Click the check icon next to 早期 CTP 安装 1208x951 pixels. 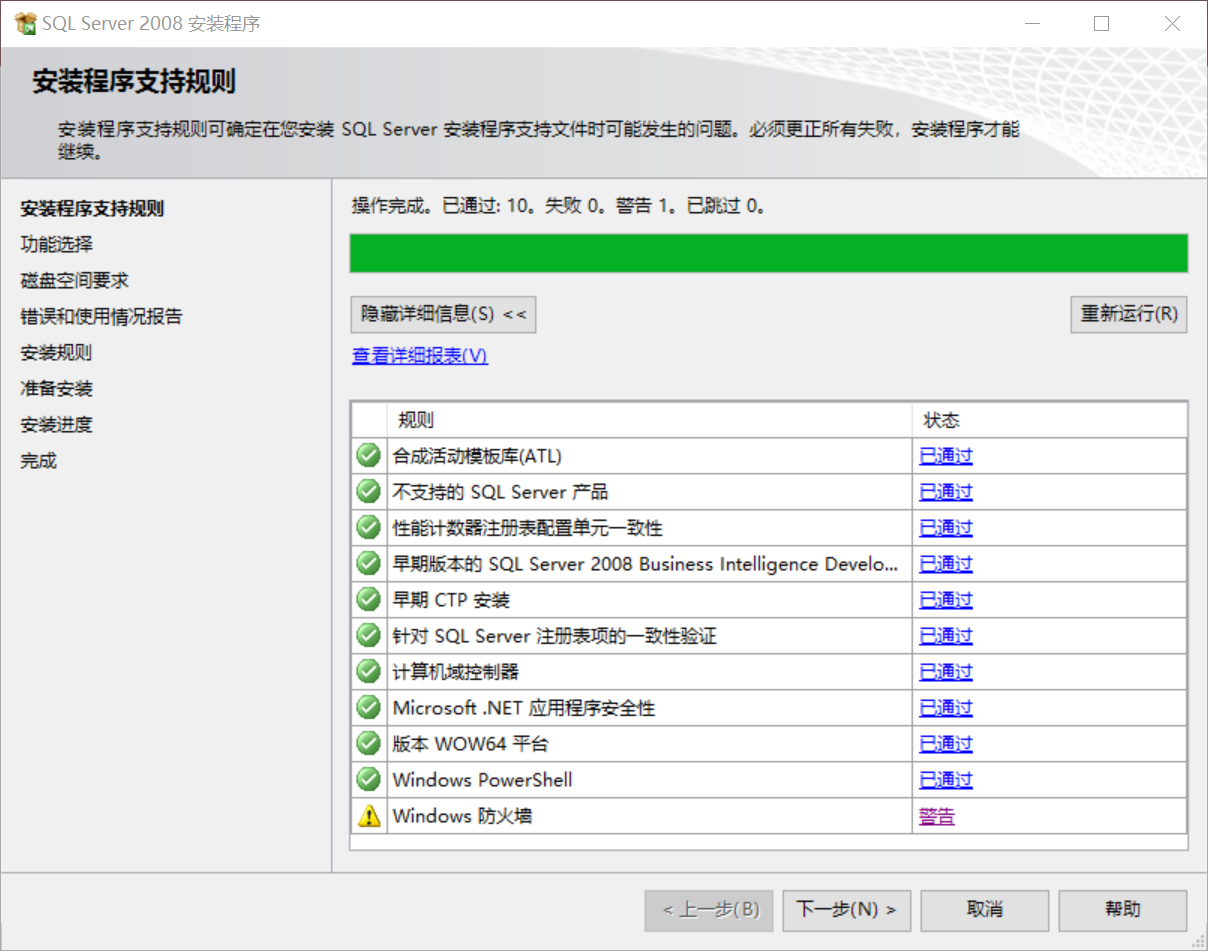[x=368, y=599]
